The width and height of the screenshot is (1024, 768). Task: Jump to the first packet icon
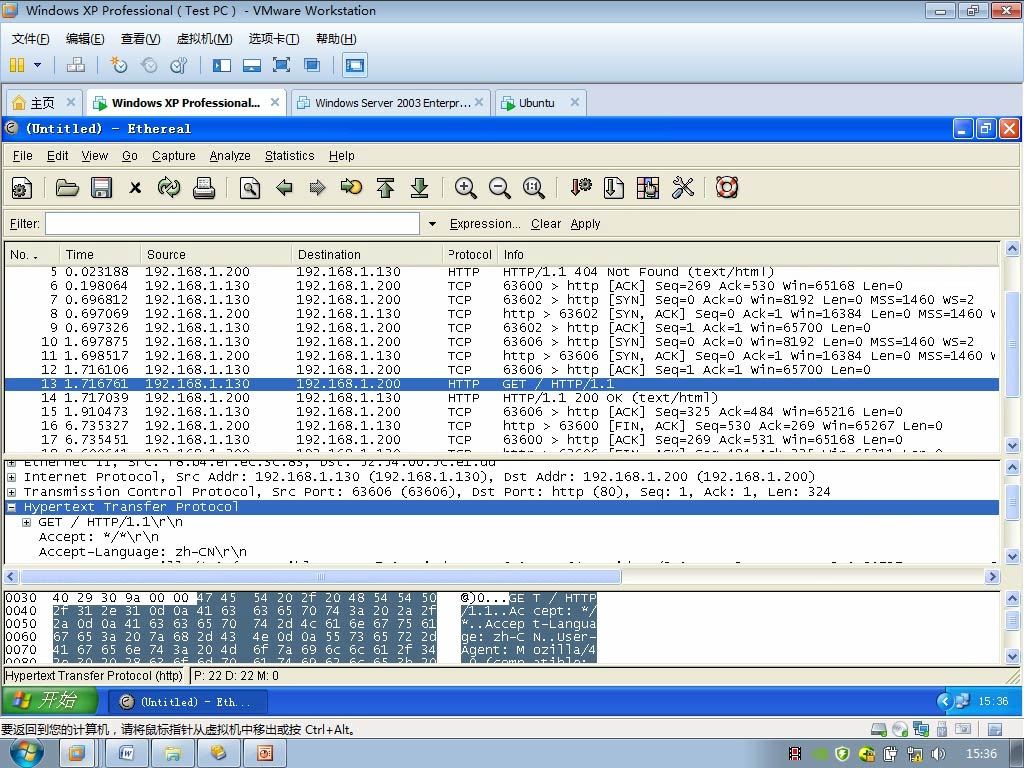click(385, 188)
